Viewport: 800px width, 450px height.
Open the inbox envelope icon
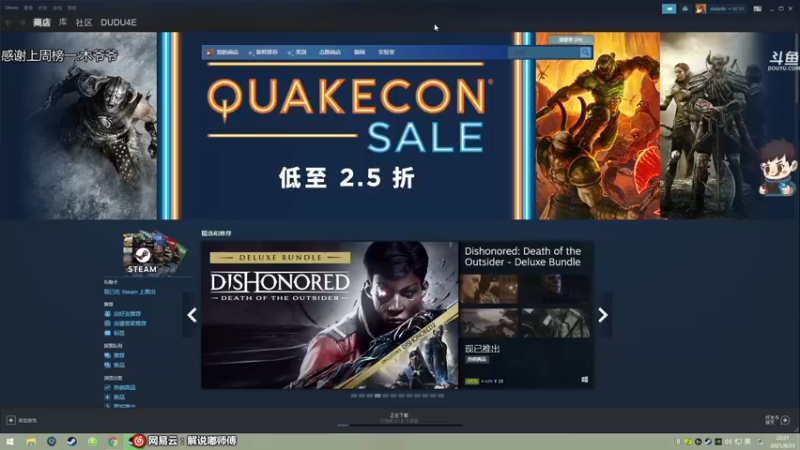click(x=685, y=9)
